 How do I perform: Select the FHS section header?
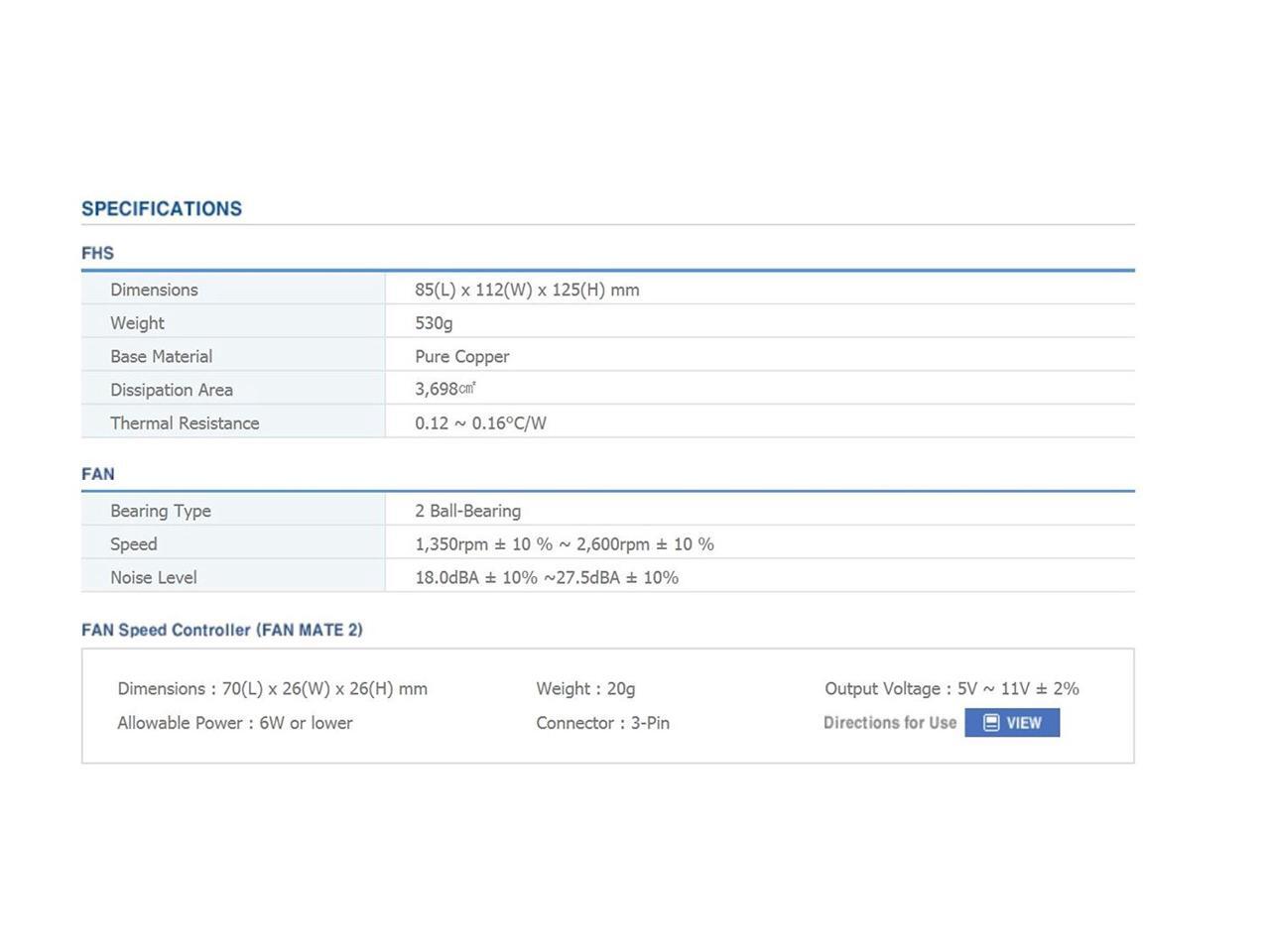click(97, 254)
